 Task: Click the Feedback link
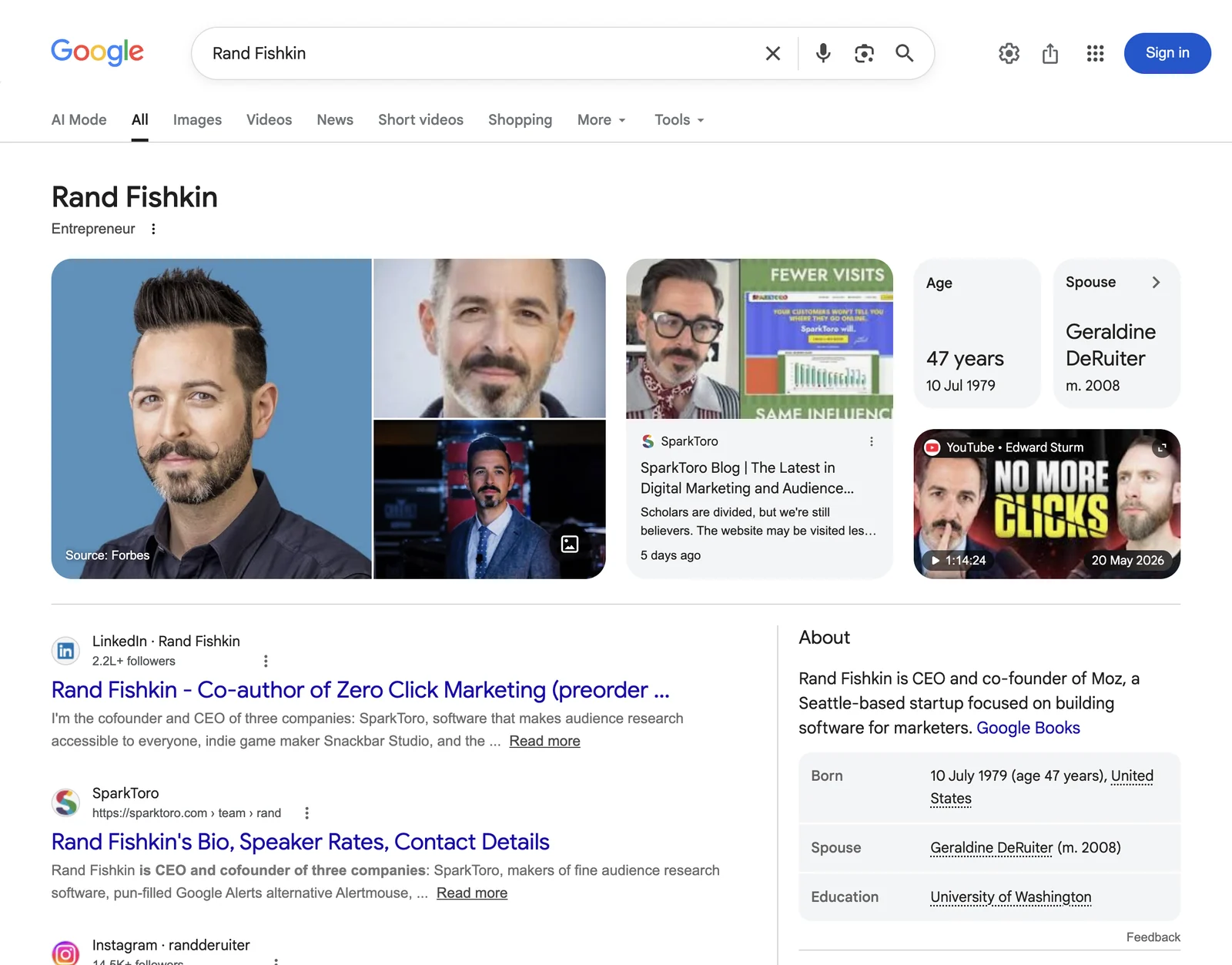[1153, 937]
